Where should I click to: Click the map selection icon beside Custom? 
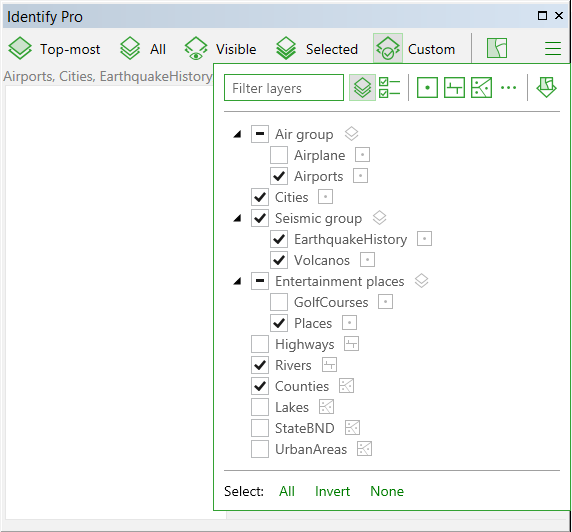click(x=497, y=48)
